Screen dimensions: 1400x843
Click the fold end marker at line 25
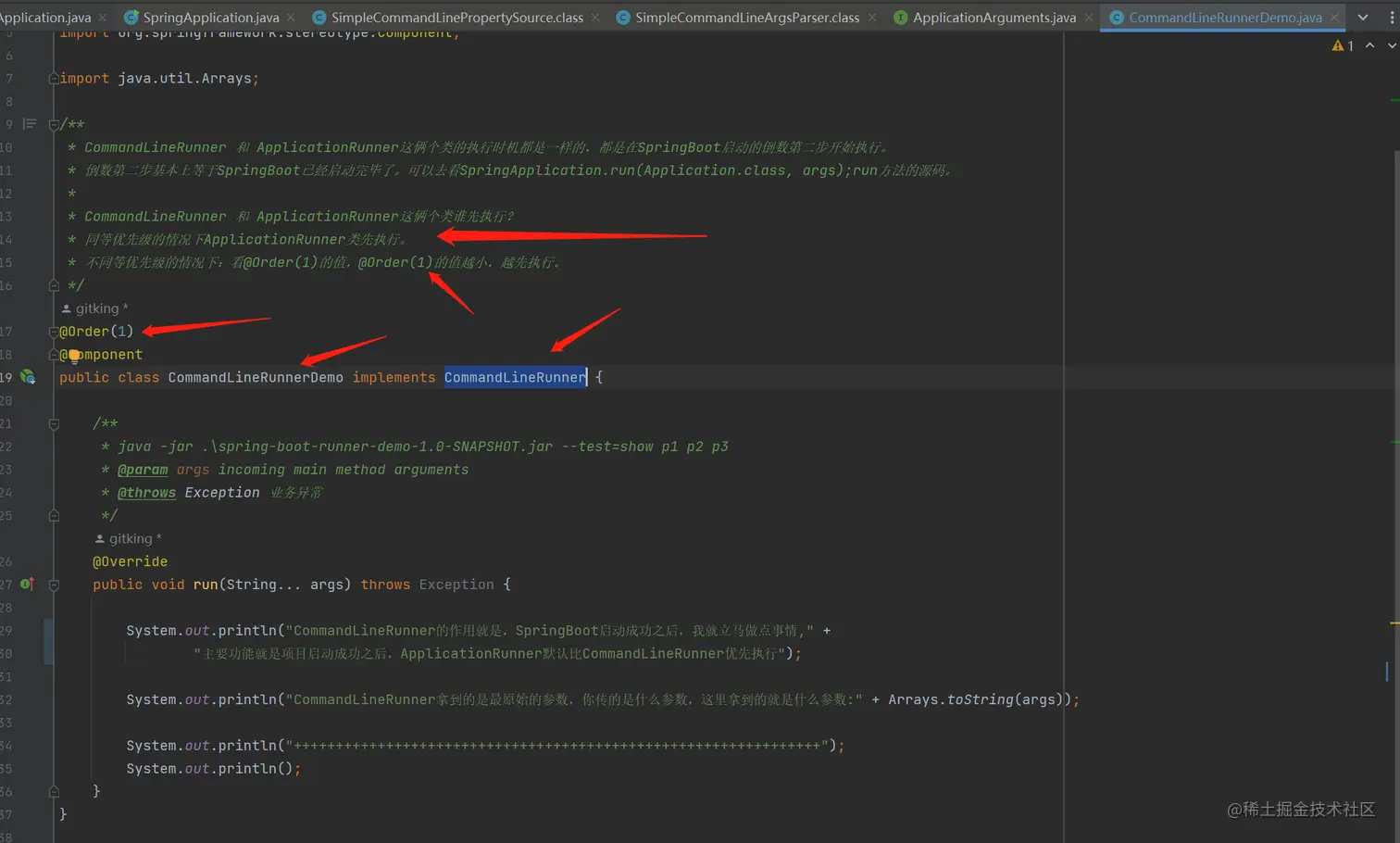[54, 515]
